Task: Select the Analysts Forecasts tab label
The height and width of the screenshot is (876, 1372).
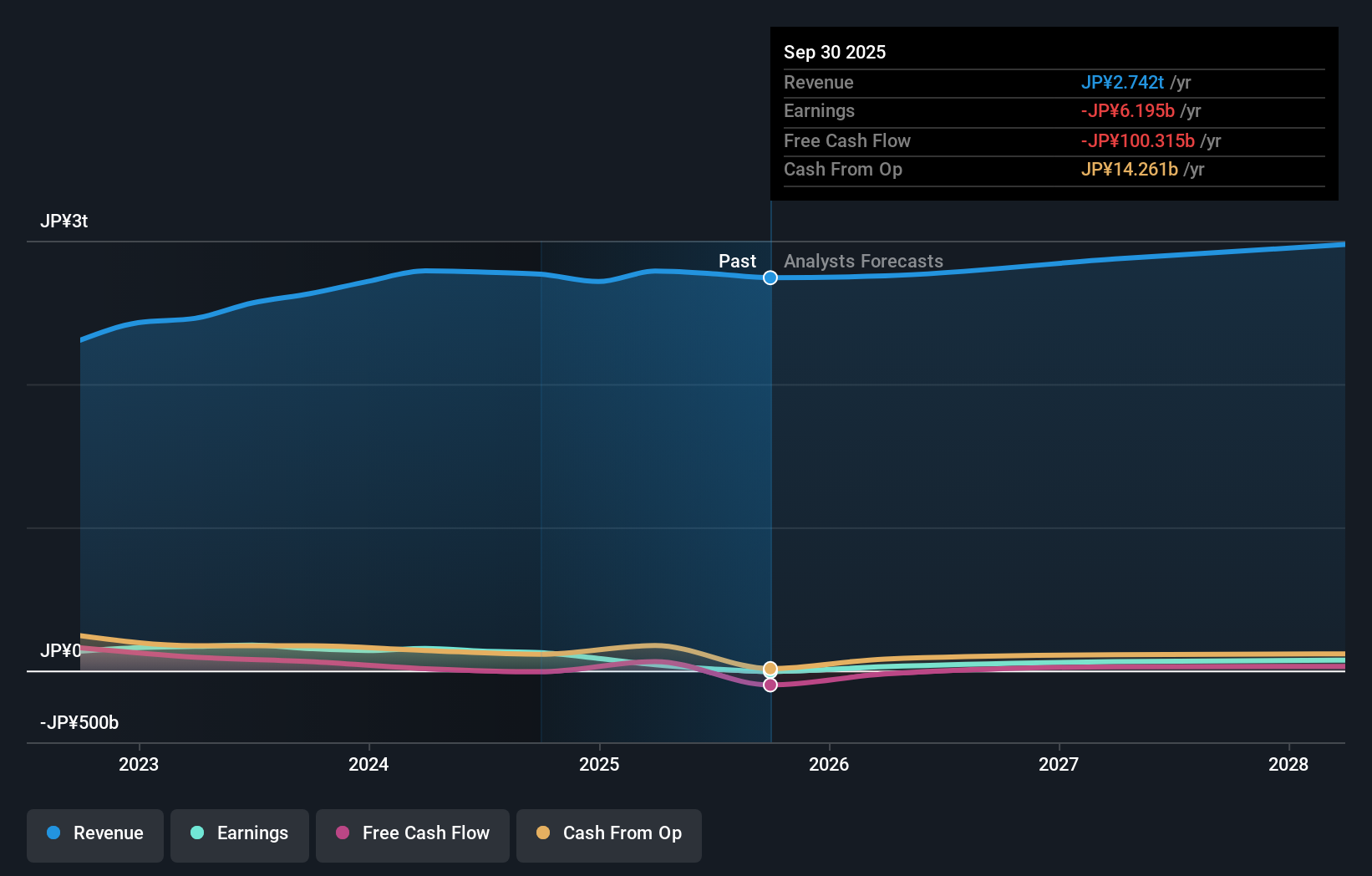Action: [x=863, y=262]
